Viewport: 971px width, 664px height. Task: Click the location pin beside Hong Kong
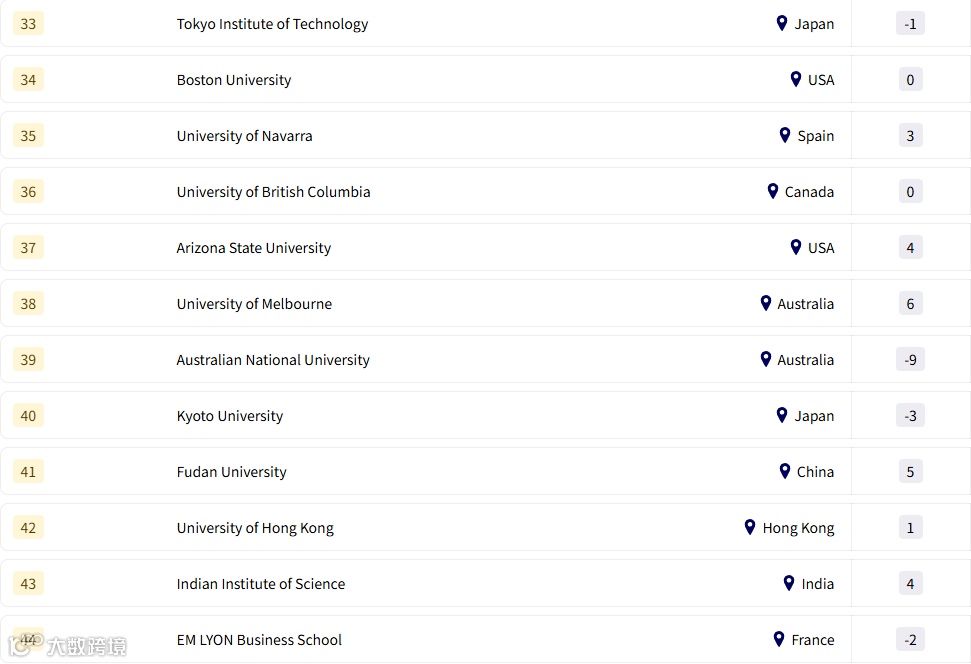click(x=750, y=527)
